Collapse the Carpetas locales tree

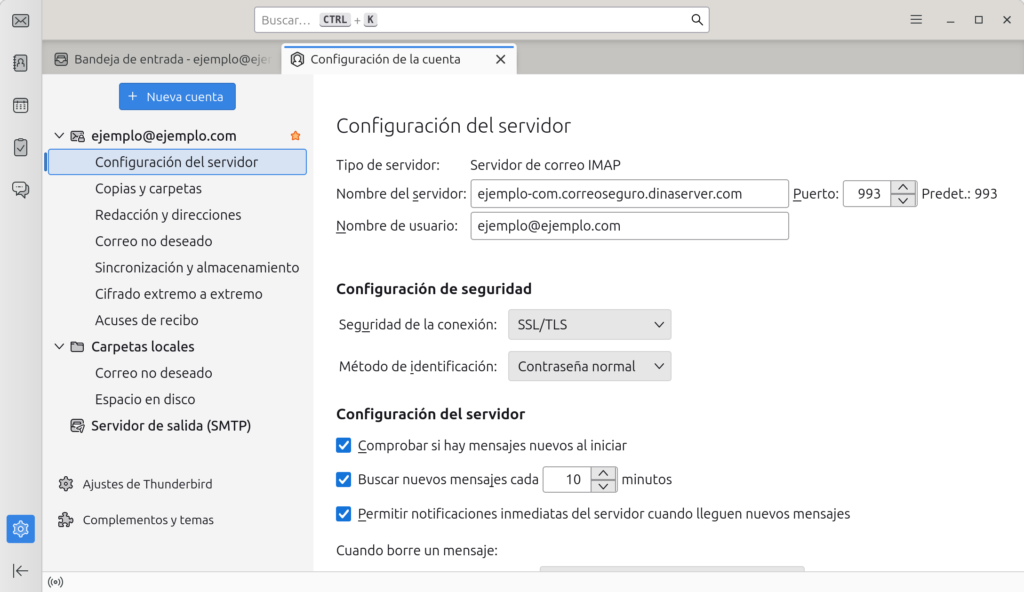click(x=60, y=346)
